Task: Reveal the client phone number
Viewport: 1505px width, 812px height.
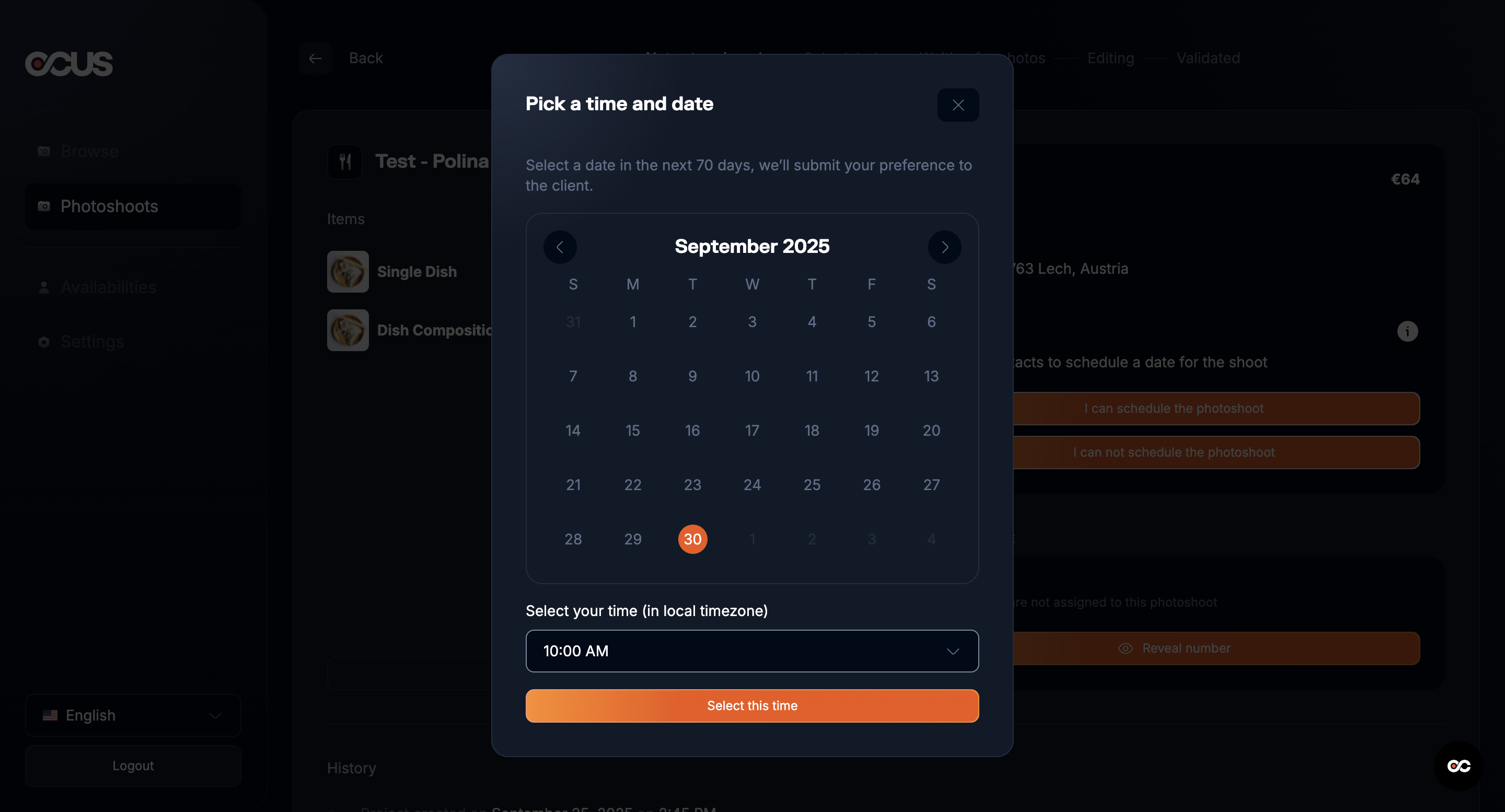Action: (x=1185, y=648)
